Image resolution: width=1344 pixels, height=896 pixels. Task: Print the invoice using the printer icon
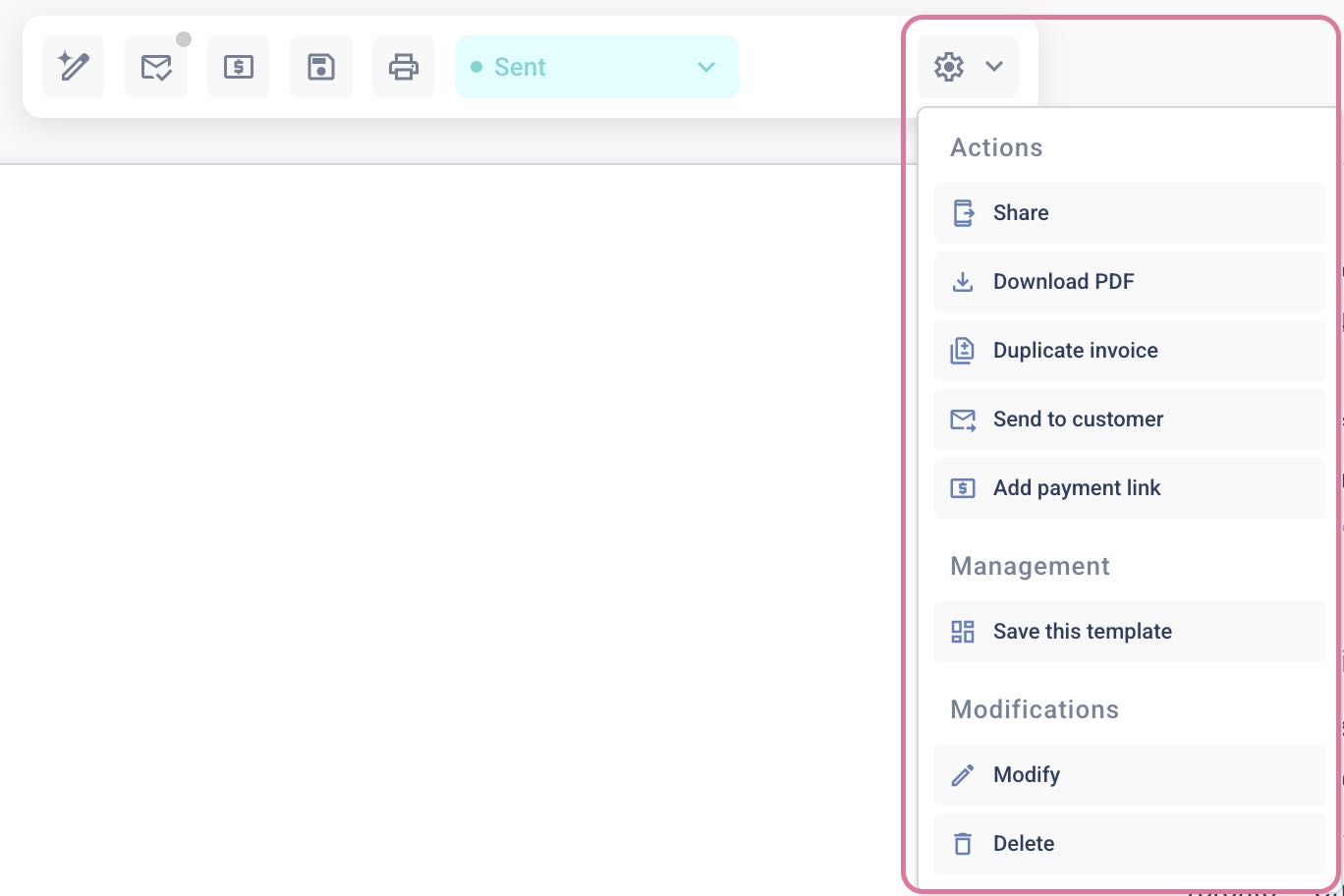tap(403, 67)
